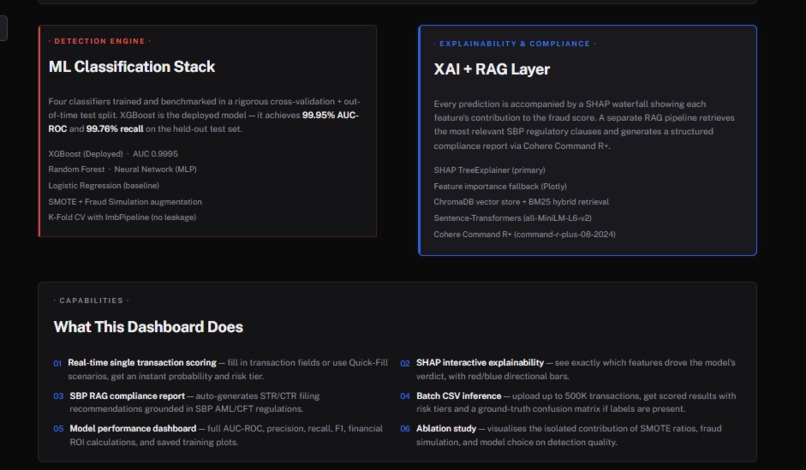Select SMOTE + Fraud Simulation augmentation line

125,202
